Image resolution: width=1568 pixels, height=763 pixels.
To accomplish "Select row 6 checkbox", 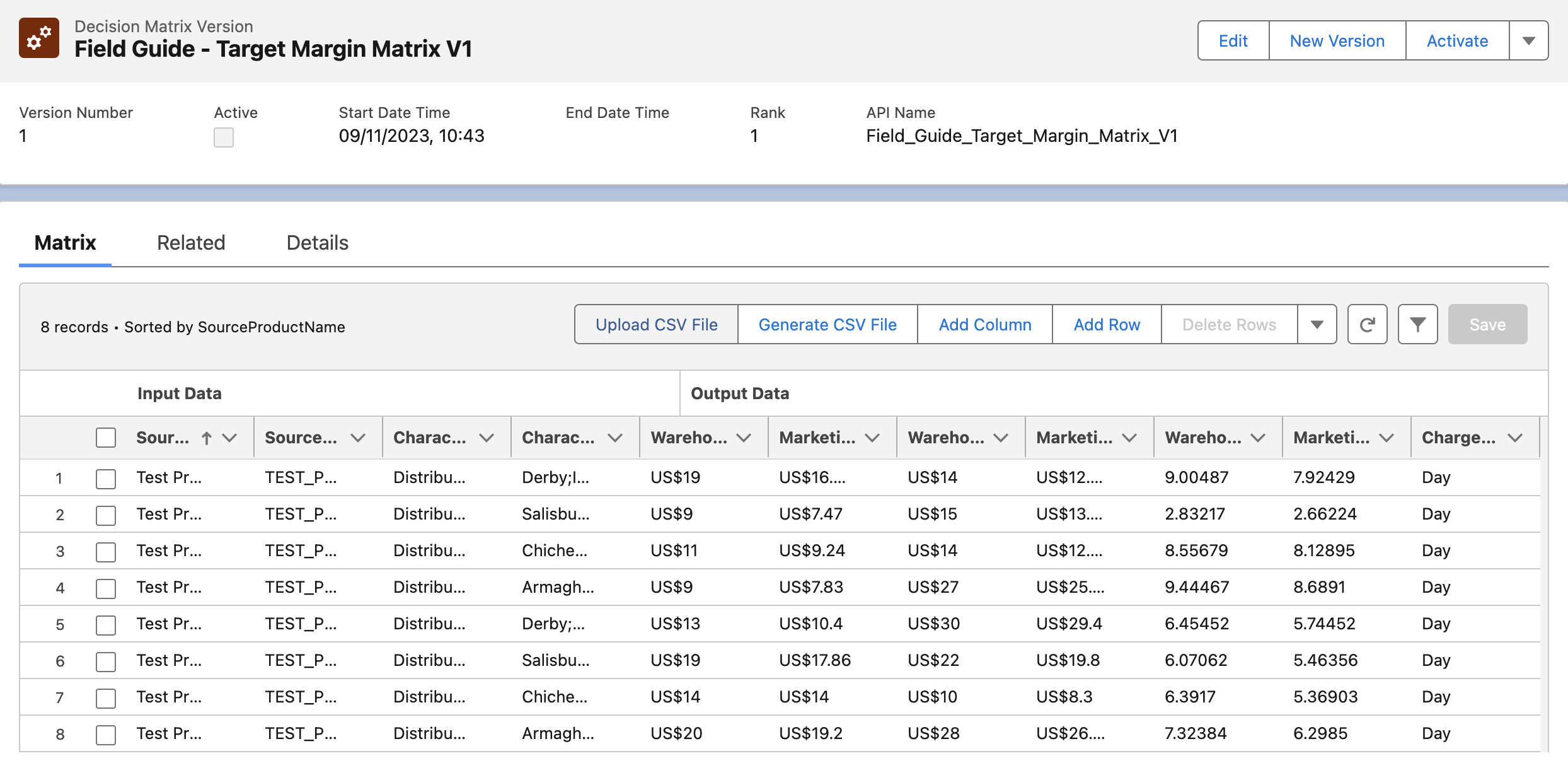I will pos(106,661).
